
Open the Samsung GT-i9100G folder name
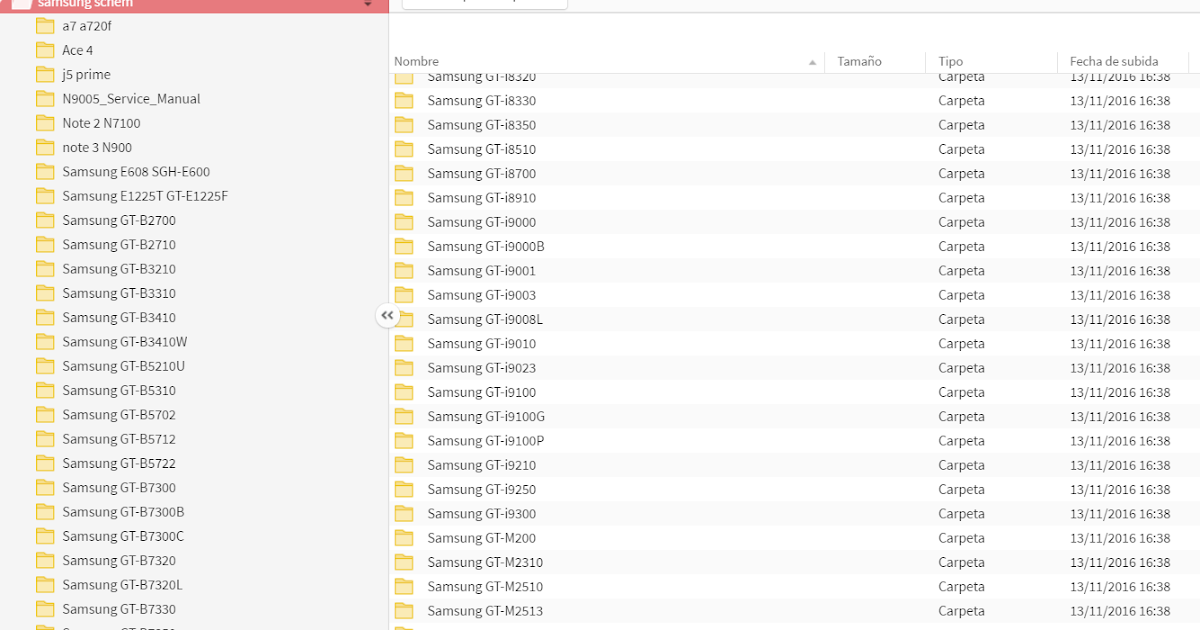(486, 416)
